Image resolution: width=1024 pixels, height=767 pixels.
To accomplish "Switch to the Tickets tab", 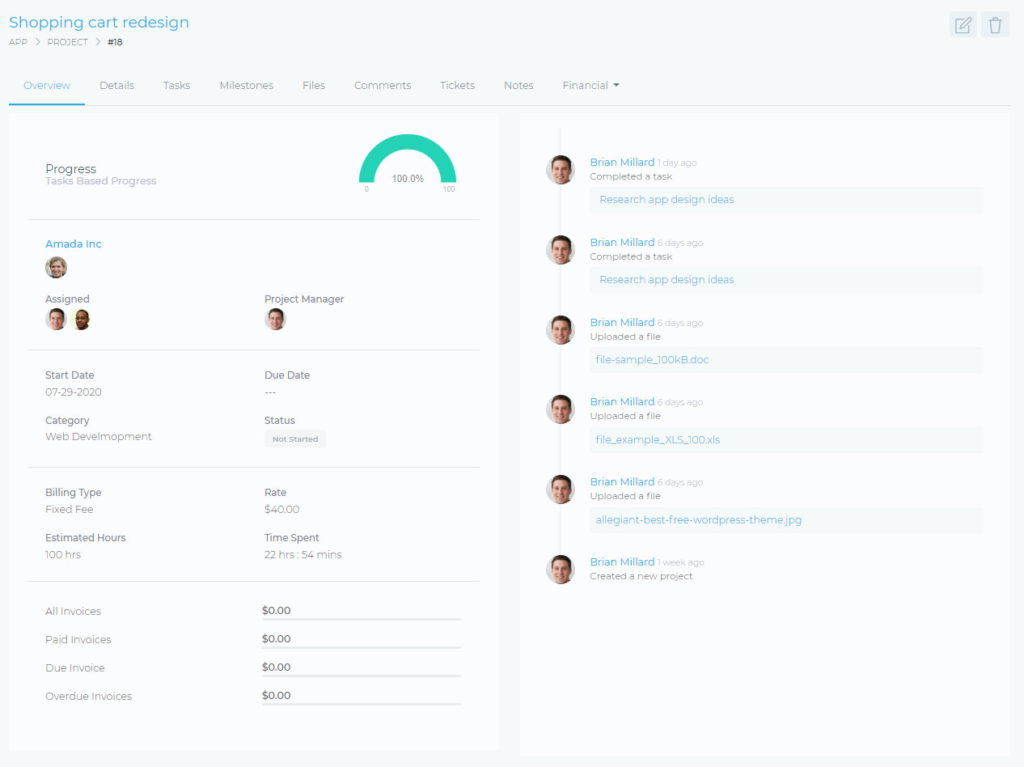I will tap(457, 86).
